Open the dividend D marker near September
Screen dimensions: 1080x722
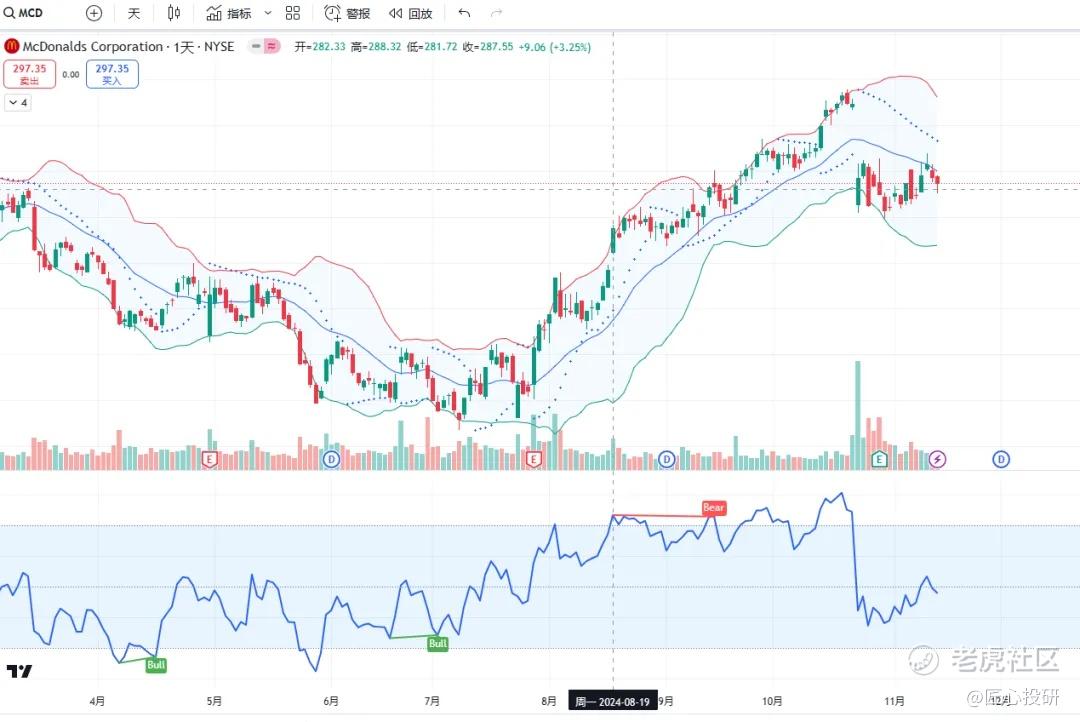tap(666, 459)
